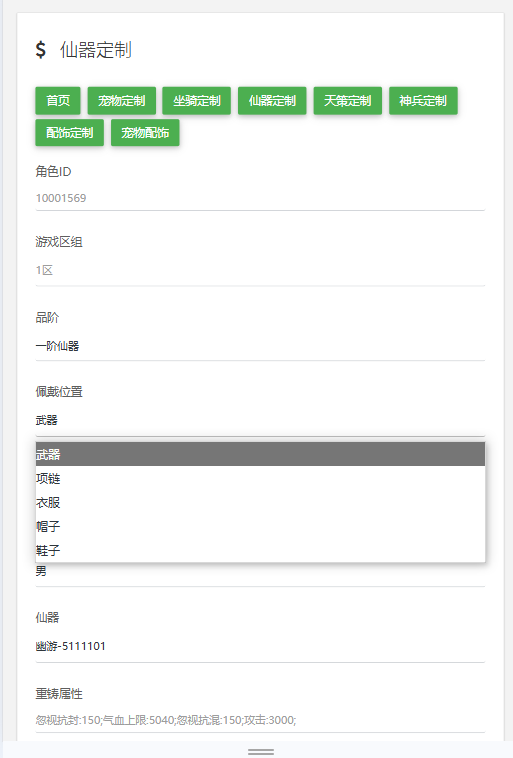This screenshot has width=513, height=758.
Task: Open 配饰定制 page
Action: tap(70, 132)
